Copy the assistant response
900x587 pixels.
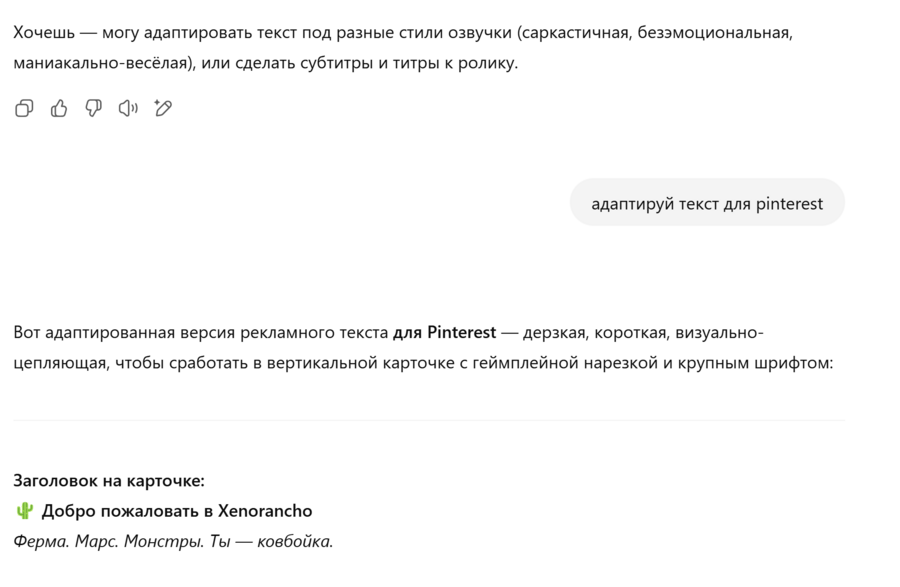coord(25,108)
